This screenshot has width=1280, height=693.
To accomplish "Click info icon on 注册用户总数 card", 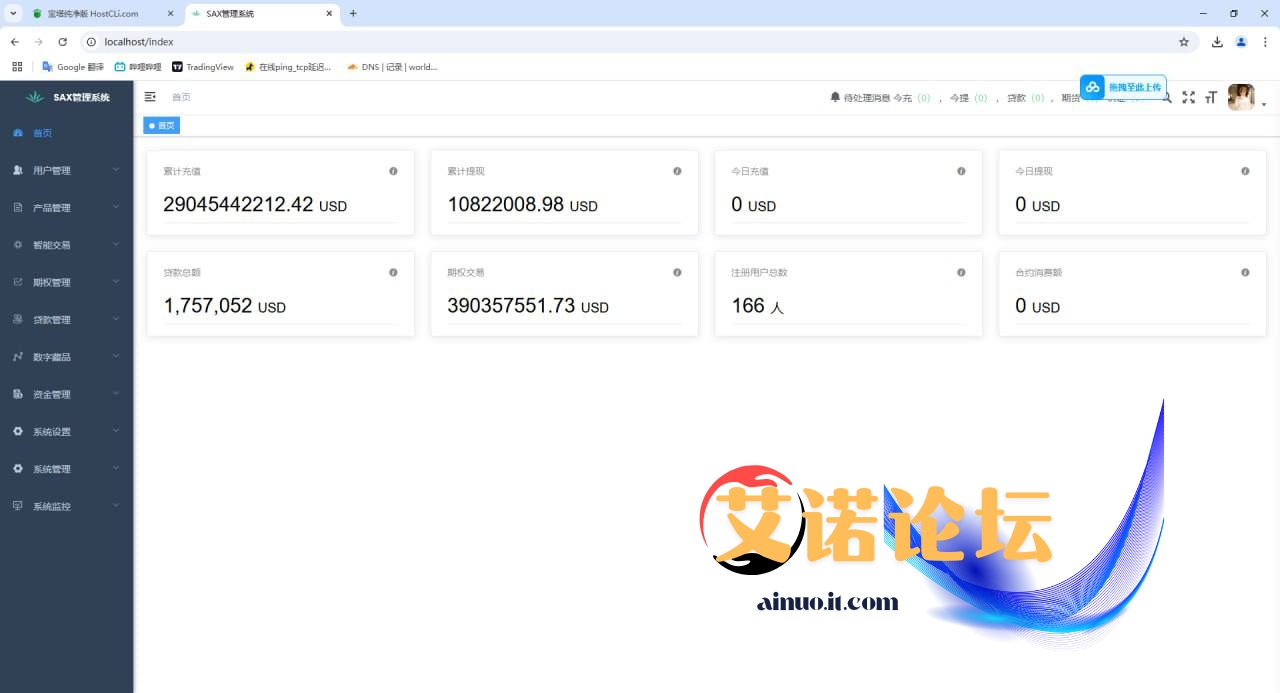I will 961,272.
